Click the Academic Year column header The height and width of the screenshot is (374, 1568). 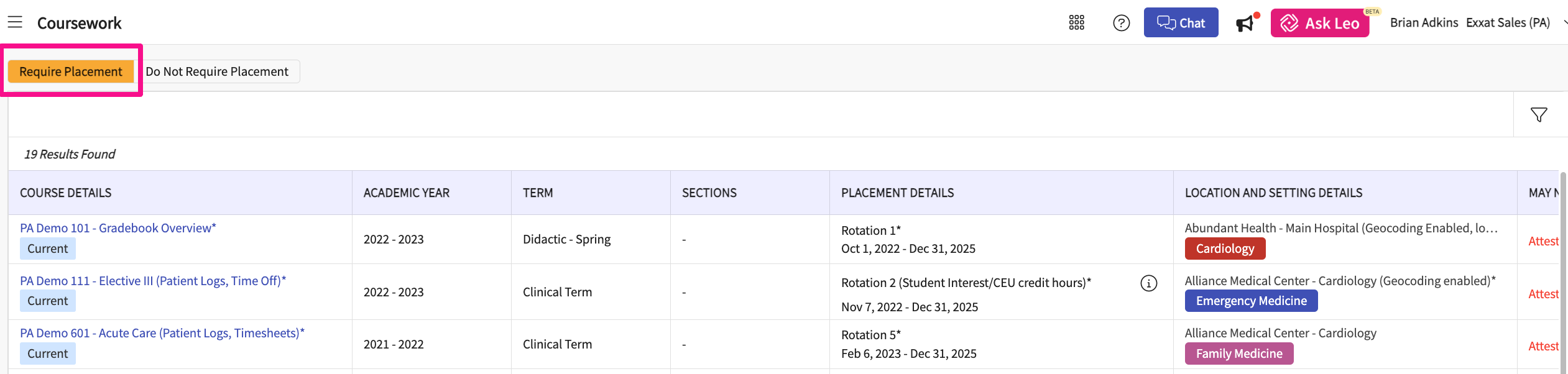pyautogui.click(x=406, y=193)
